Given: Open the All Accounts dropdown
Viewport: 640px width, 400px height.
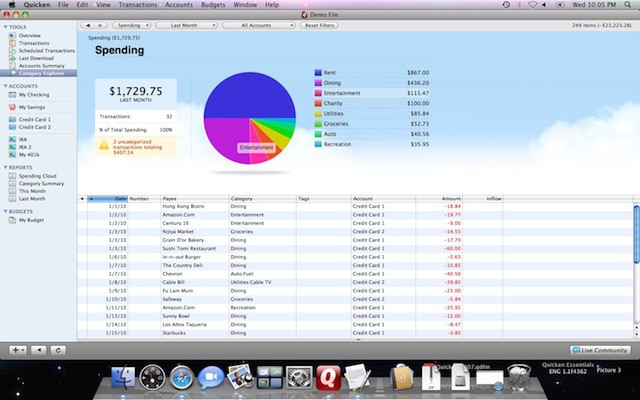Looking at the screenshot, I should pyautogui.click(x=258, y=25).
